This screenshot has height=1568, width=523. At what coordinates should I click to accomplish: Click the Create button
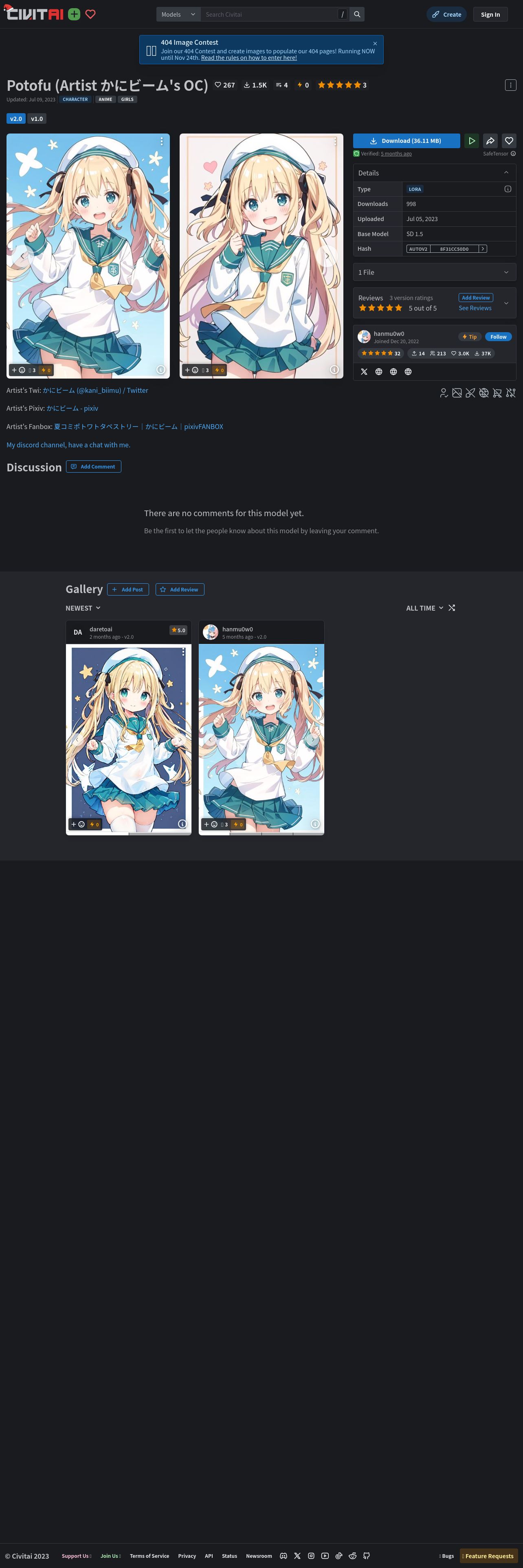click(446, 15)
